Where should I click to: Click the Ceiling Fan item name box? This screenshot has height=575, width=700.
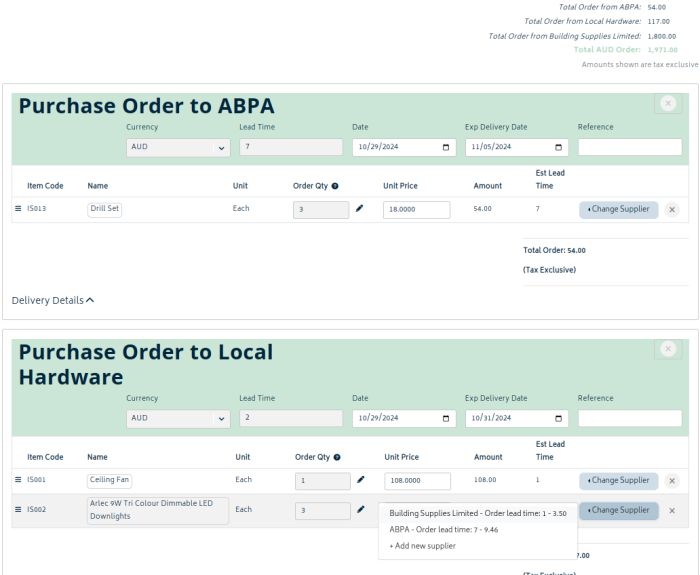tap(109, 480)
